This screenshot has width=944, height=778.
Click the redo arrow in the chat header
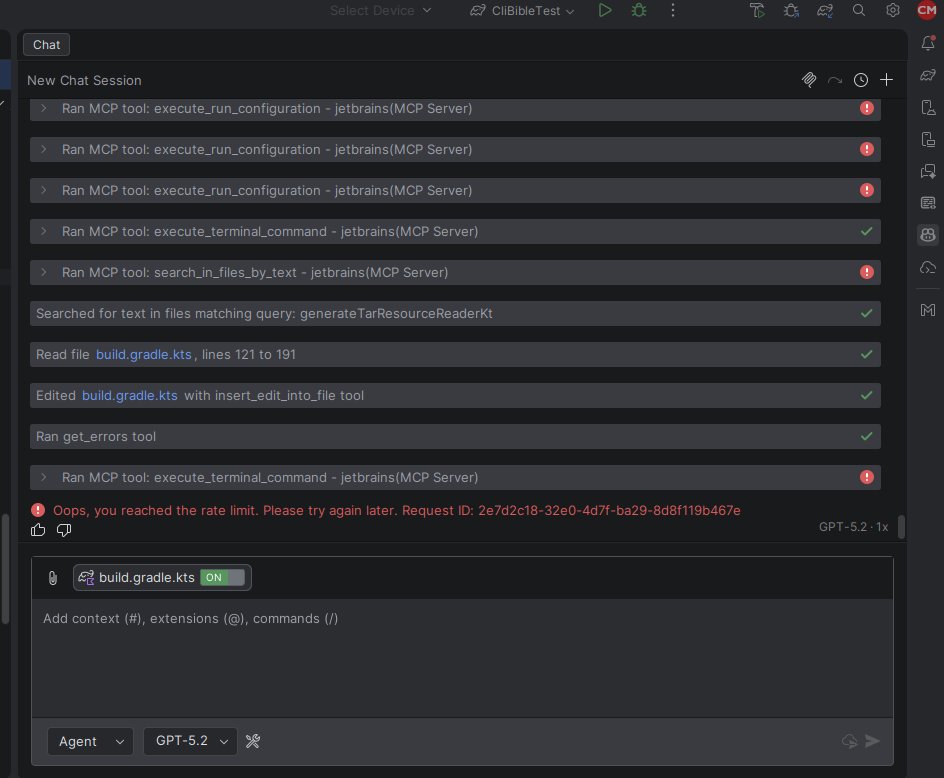tap(834, 80)
